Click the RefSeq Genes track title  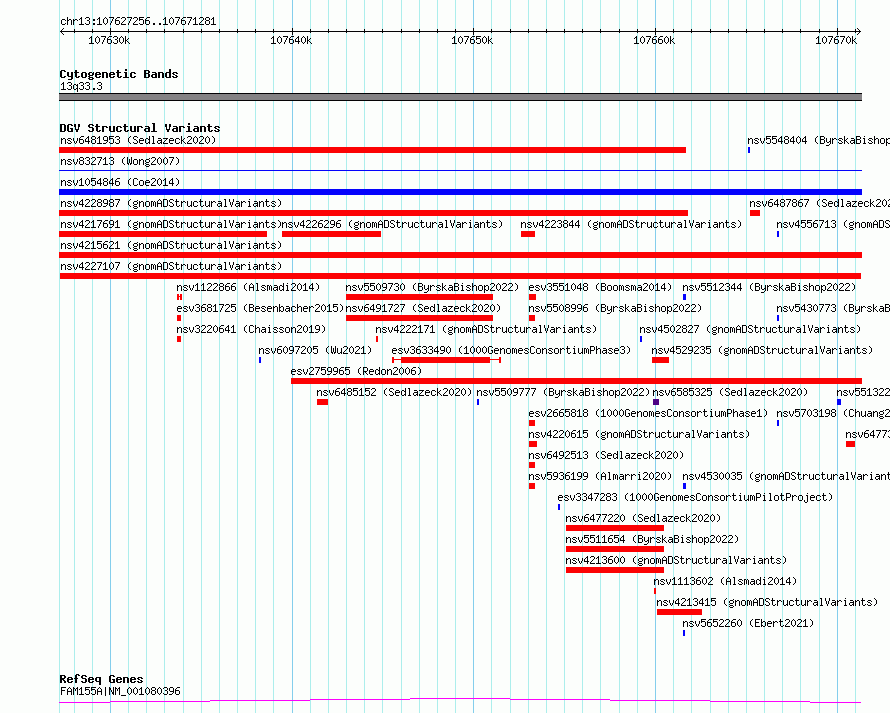click(101, 679)
